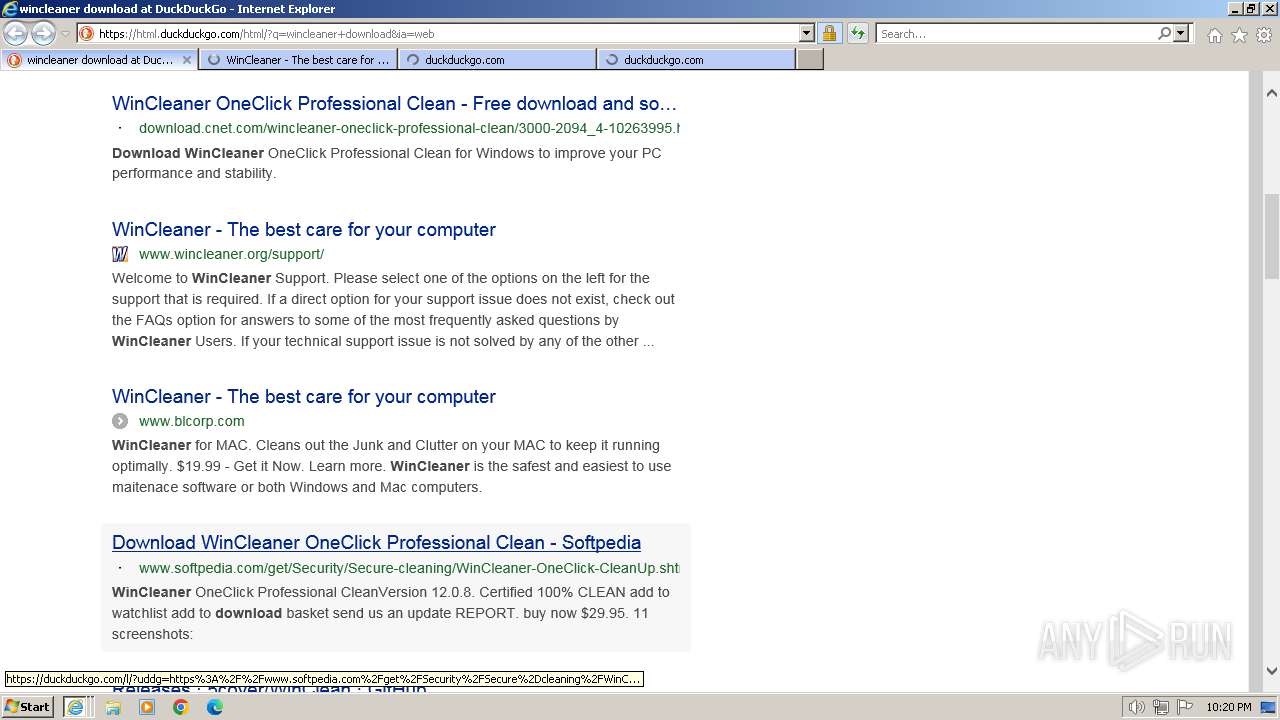Switch to wincleaner download DuckDuckGo tab

point(99,60)
